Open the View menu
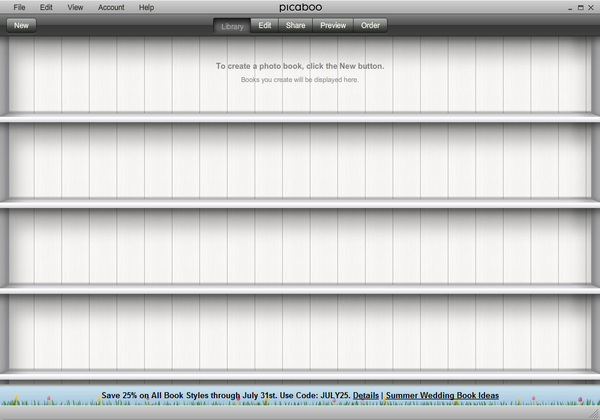This screenshot has width=600, height=420. 75,7
